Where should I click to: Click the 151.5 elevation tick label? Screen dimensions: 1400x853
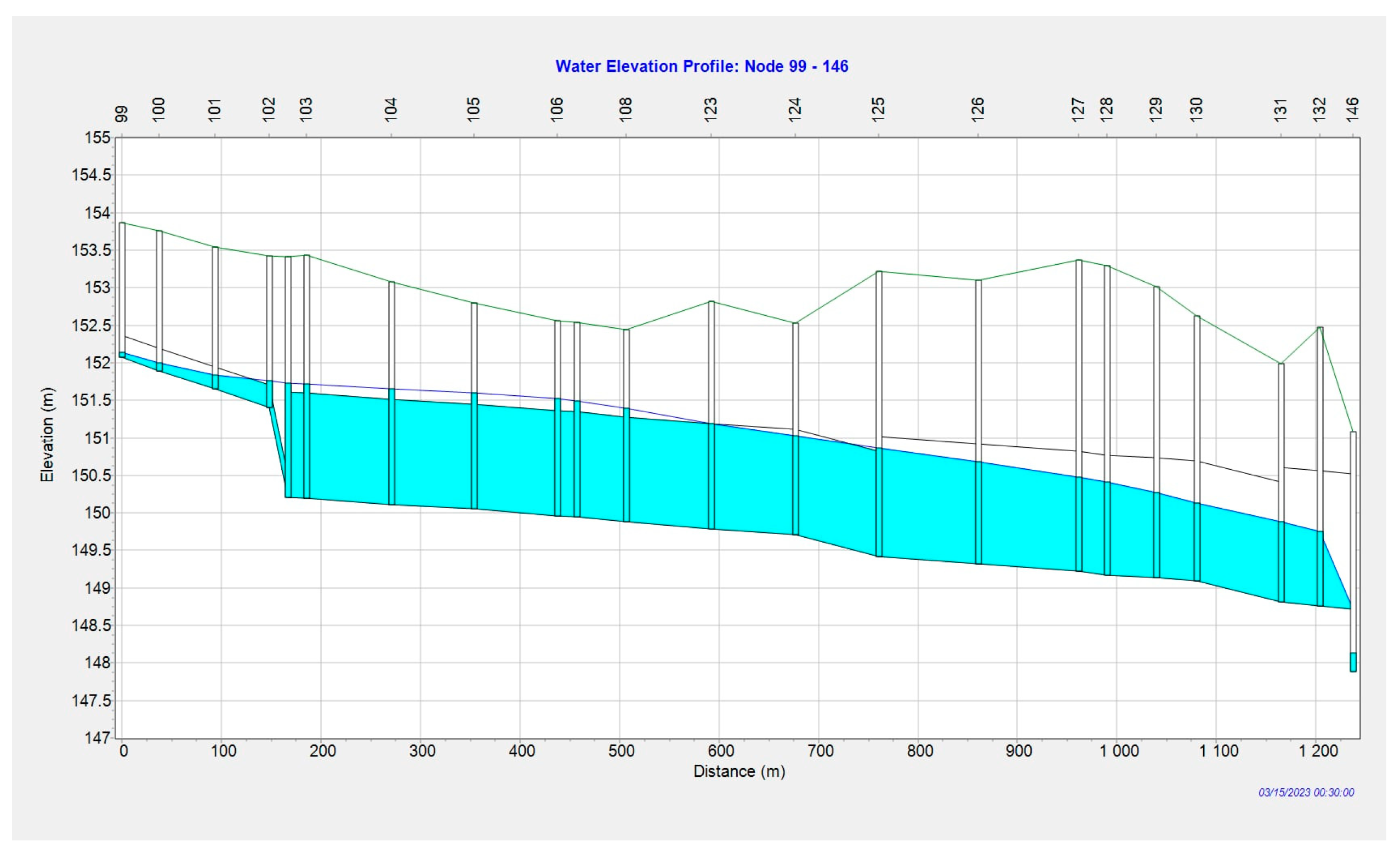(x=92, y=400)
